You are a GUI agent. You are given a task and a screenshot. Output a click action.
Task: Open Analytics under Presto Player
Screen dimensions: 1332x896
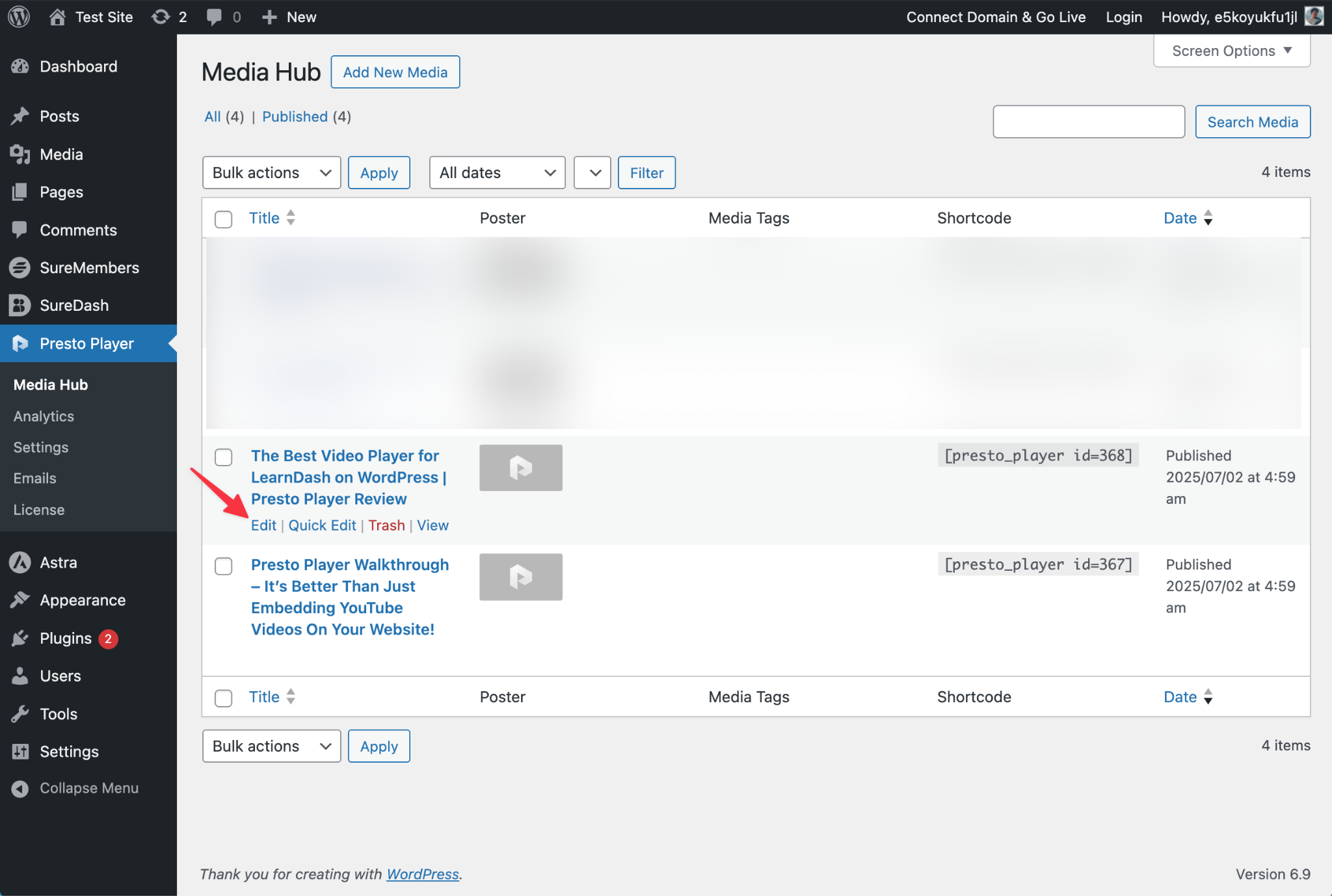pyautogui.click(x=43, y=415)
